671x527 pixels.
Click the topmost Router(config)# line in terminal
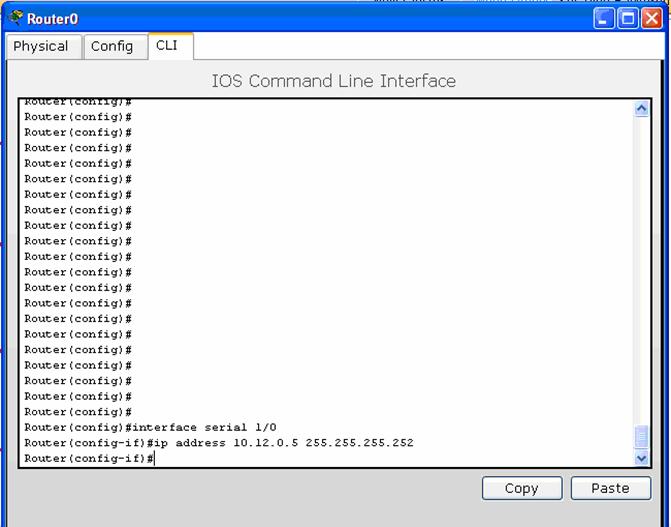[x=78, y=103]
